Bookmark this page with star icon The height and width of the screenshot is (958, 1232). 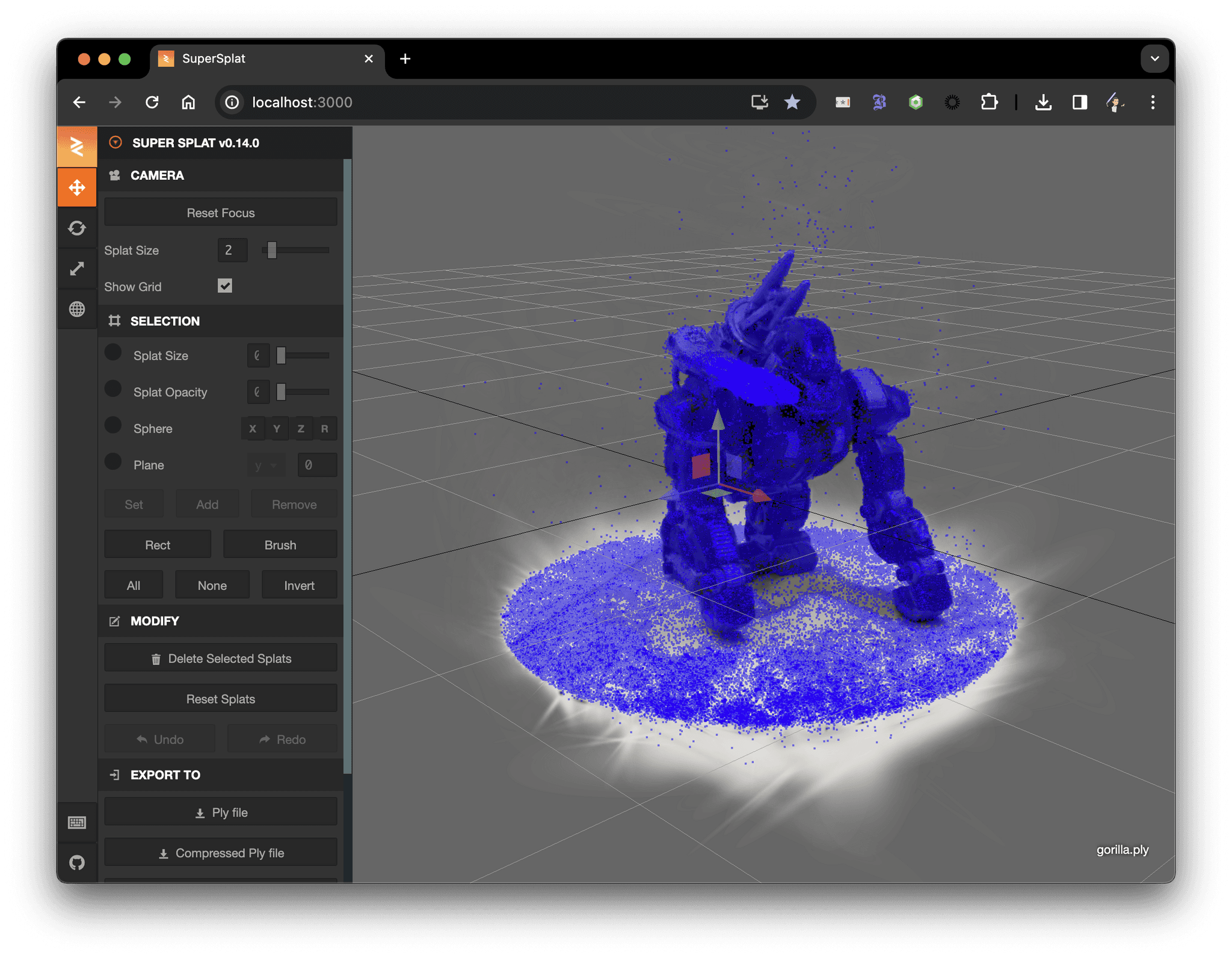click(792, 102)
